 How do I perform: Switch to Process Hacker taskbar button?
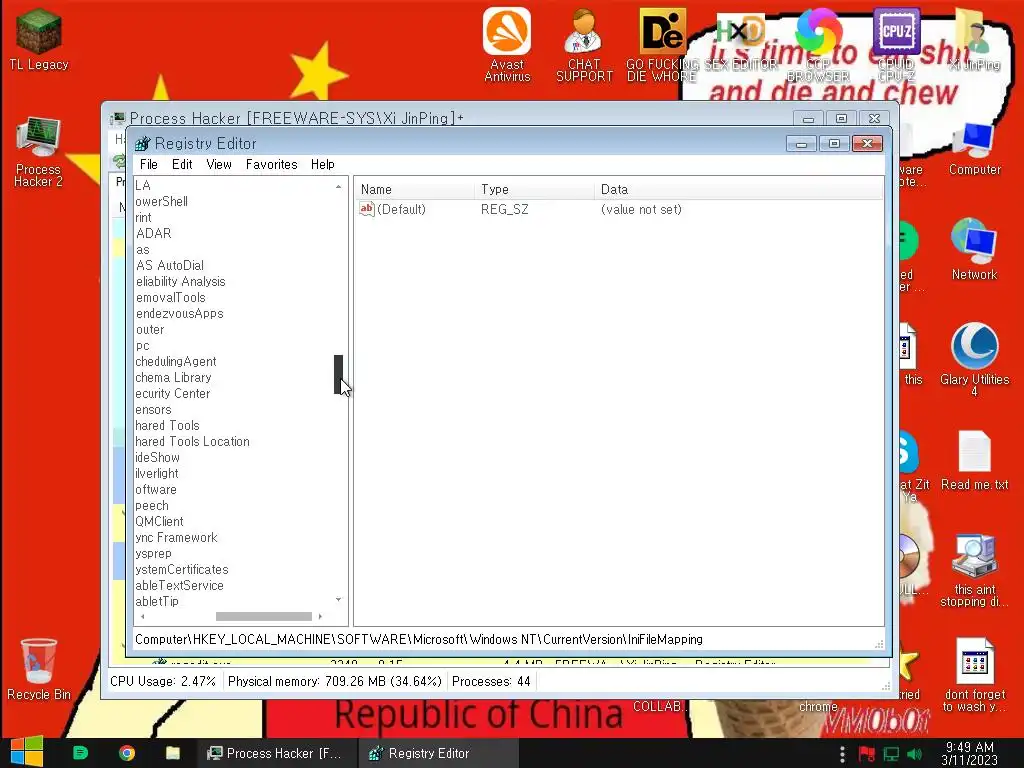(x=277, y=753)
